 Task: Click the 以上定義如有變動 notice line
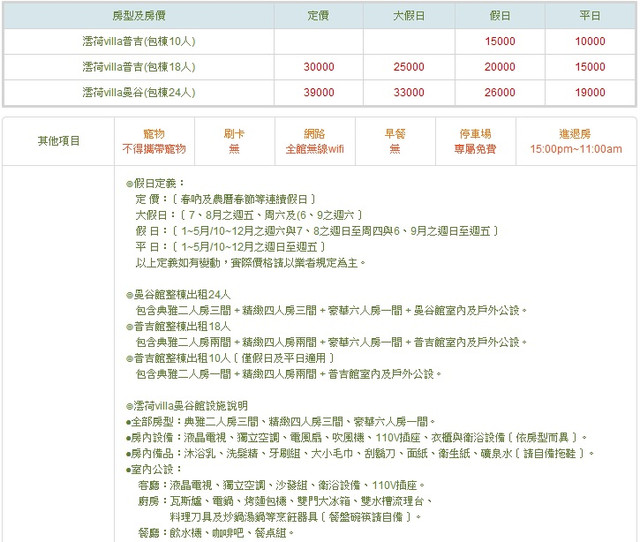pos(251,263)
